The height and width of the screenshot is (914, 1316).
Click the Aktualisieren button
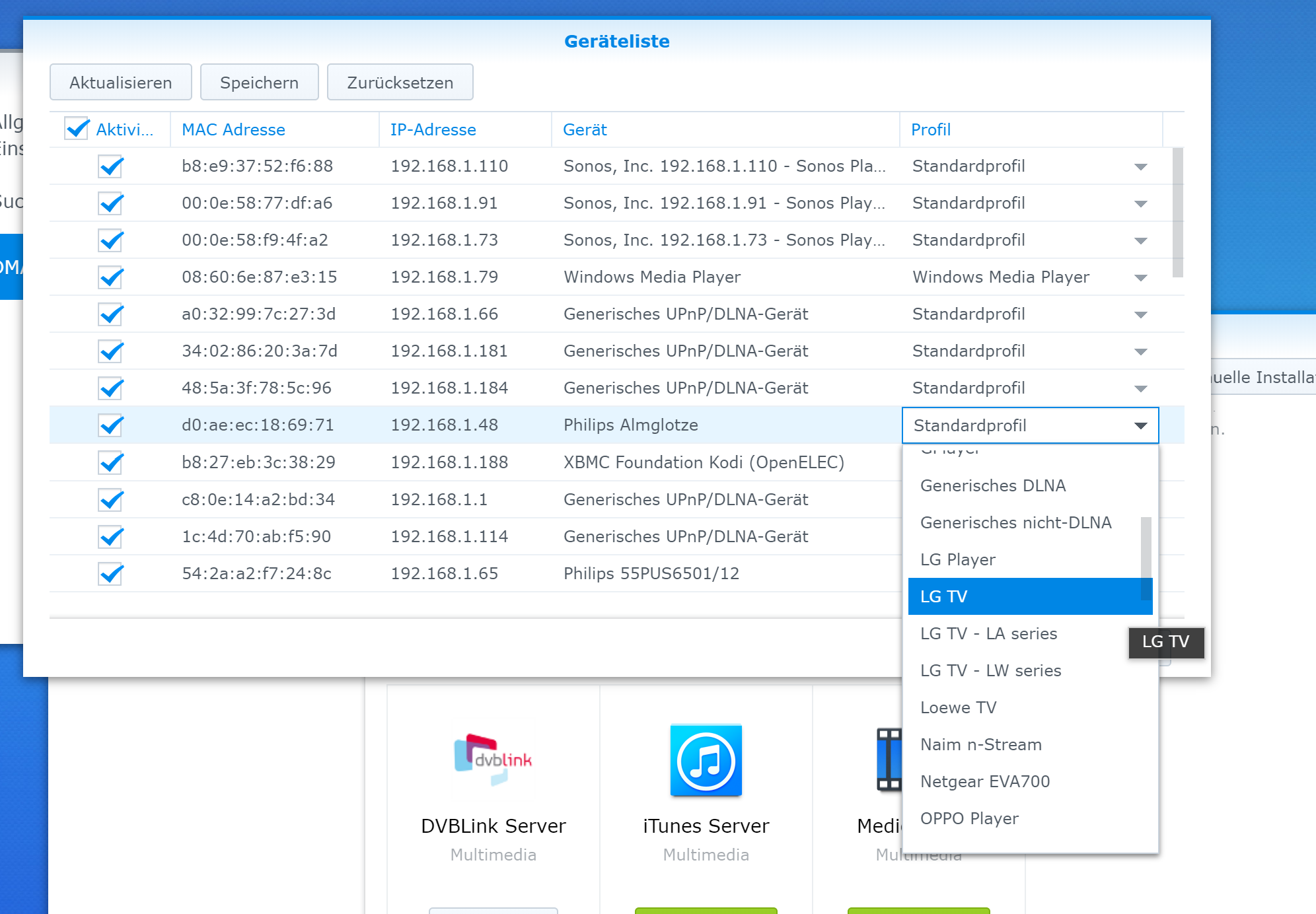click(121, 83)
